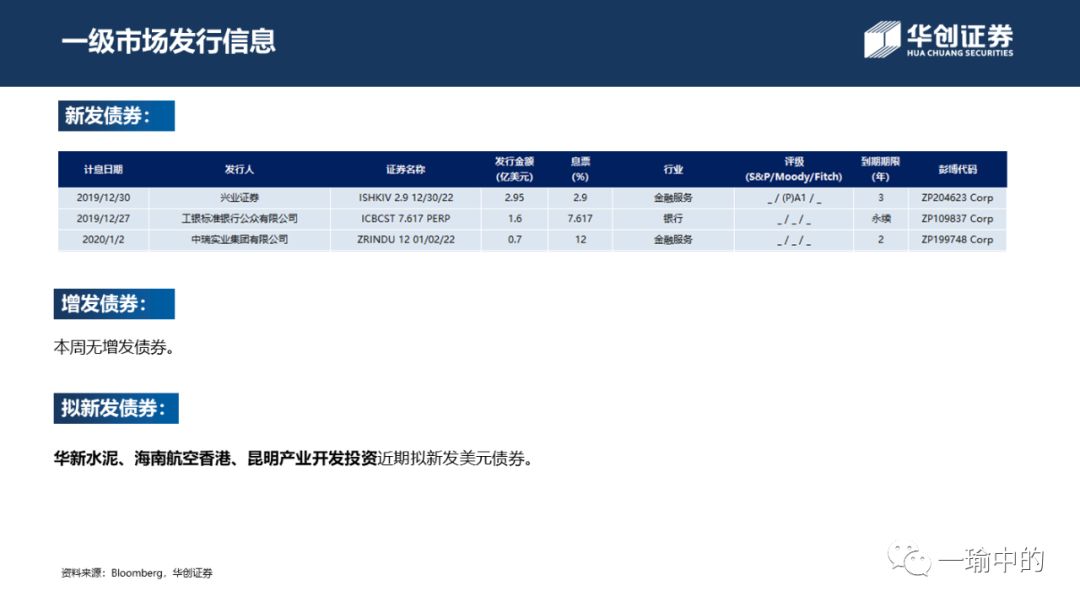Click the 增发债券 section label
Viewport: 1080px width, 608px height.
tap(114, 304)
